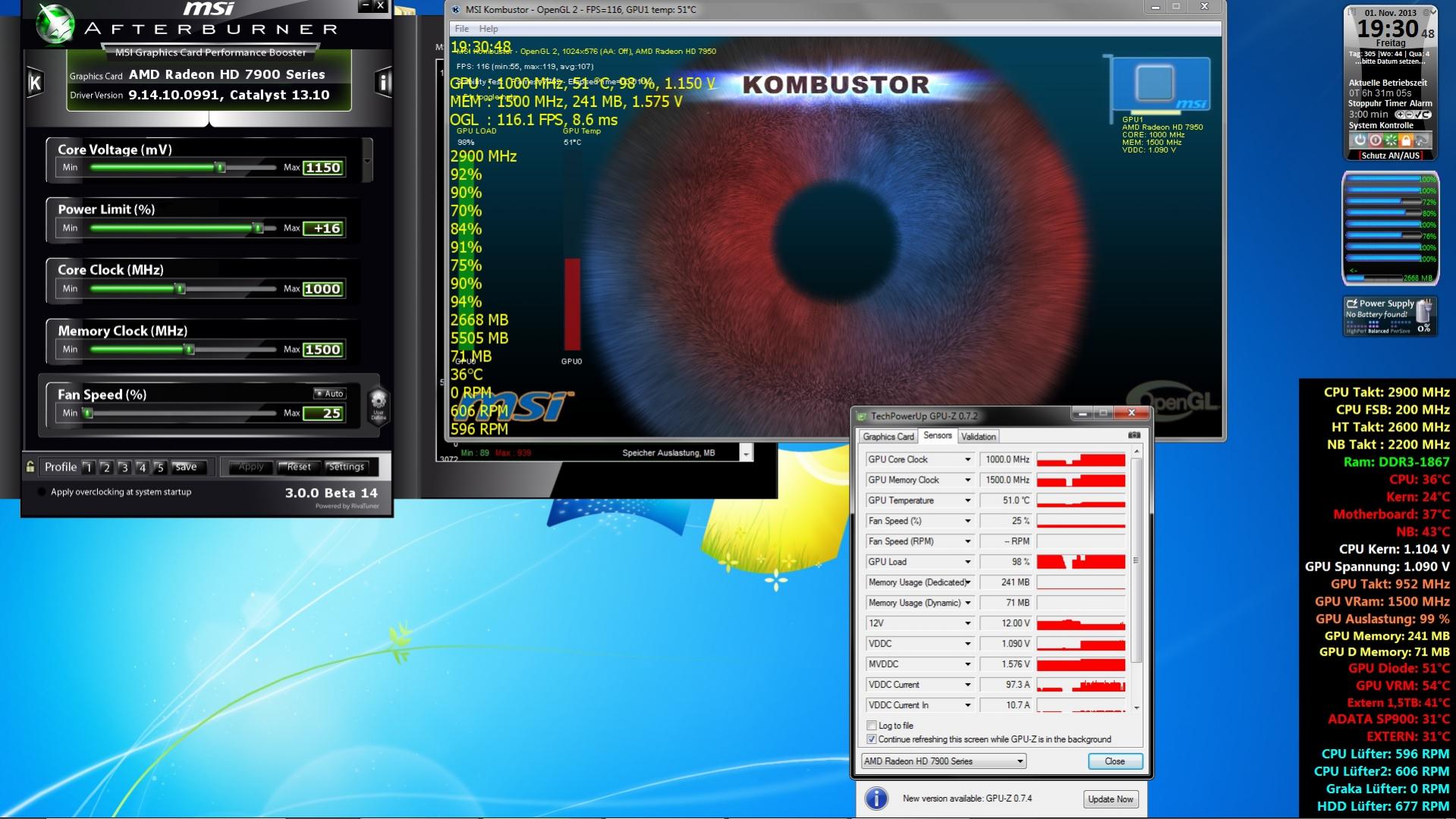The height and width of the screenshot is (819, 1456).
Task: Click the Power Supply battery plug icon
Action: tap(1424, 311)
